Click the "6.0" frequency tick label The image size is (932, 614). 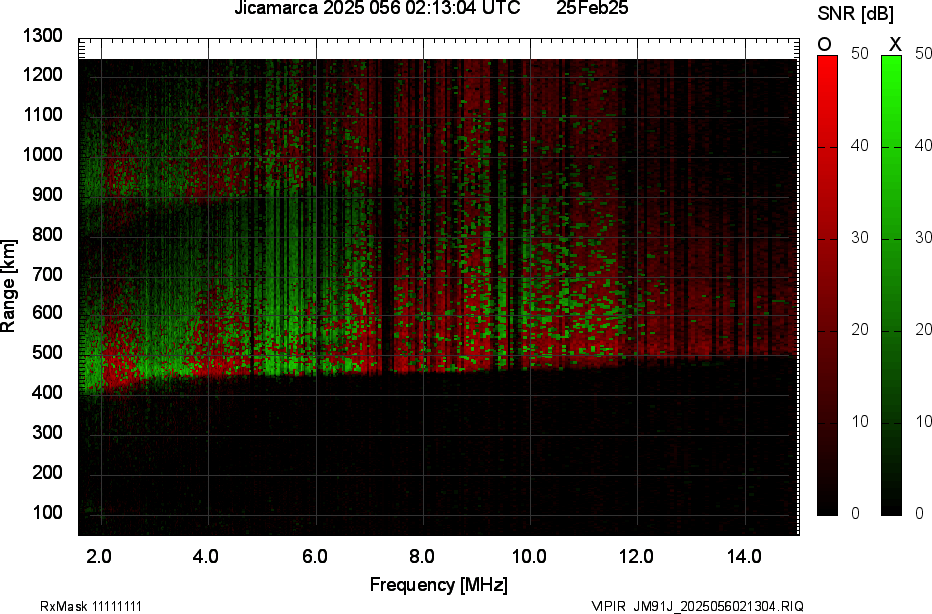click(315, 557)
